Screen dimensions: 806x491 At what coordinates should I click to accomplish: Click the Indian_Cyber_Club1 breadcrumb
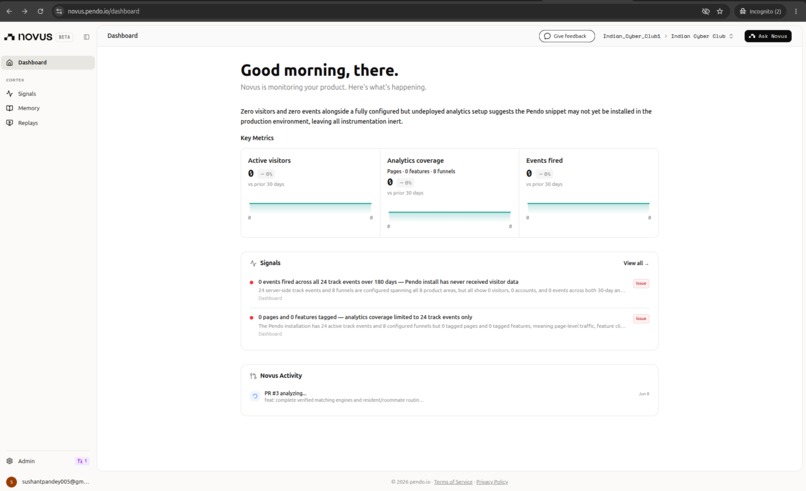(631, 36)
